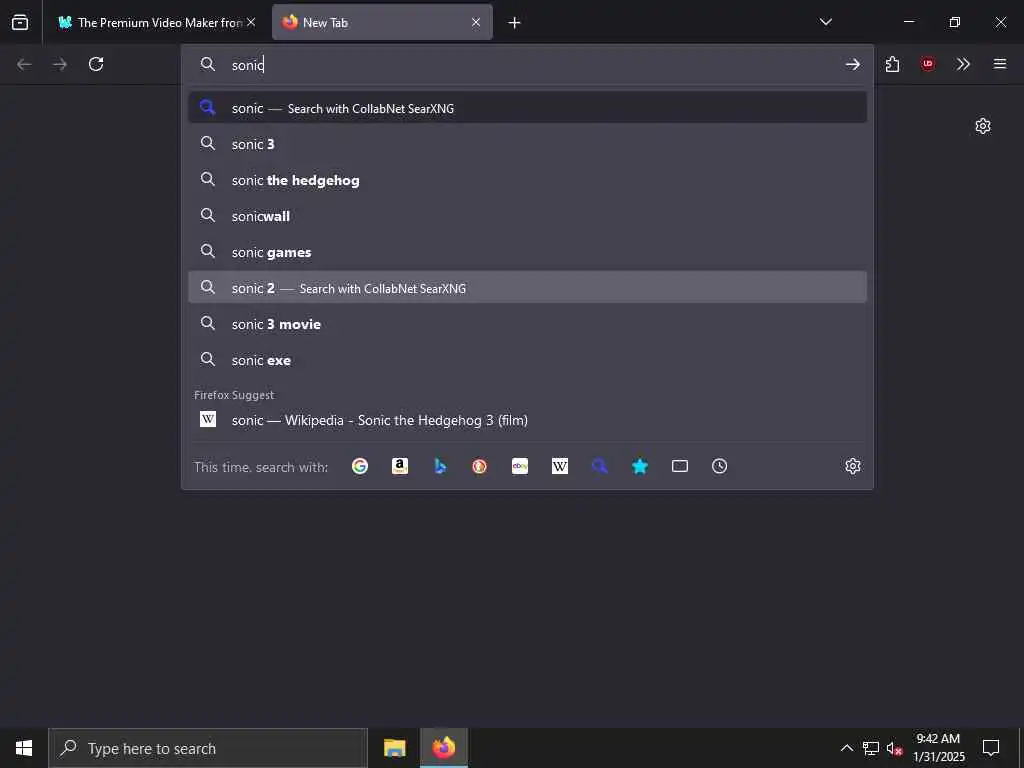
Task: Choose sonic 3 movie suggestion
Action: coord(527,323)
